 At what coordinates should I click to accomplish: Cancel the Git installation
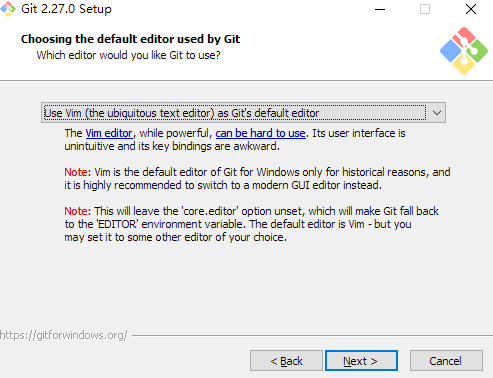(446, 361)
